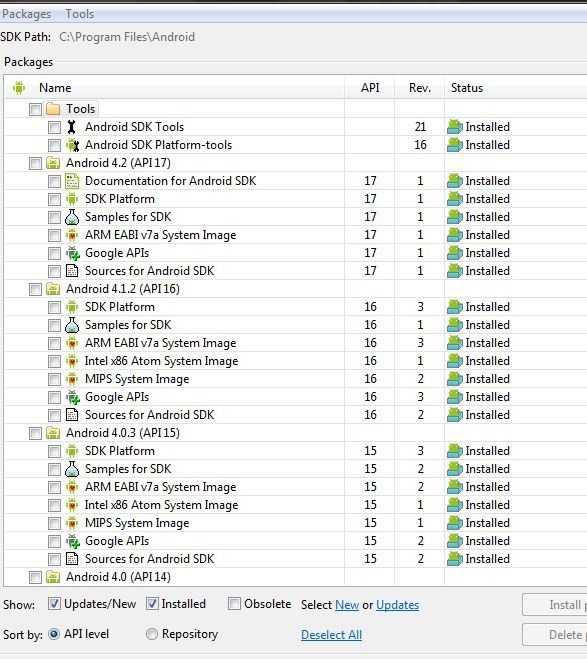Select the 'Android 4.2 (API 17)' group label
The width and height of the screenshot is (587, 659).
[118, 163]
